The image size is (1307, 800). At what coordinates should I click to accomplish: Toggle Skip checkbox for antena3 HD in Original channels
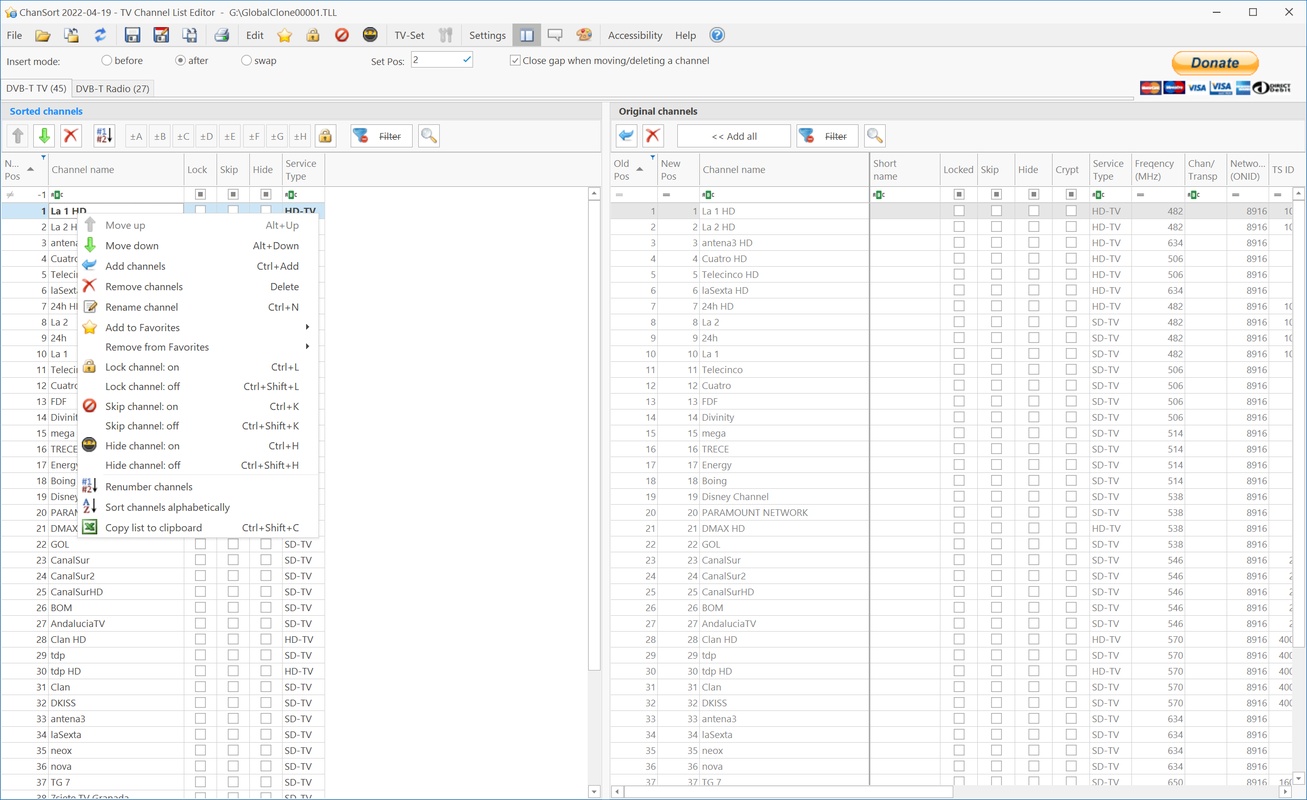pos(996,243)
